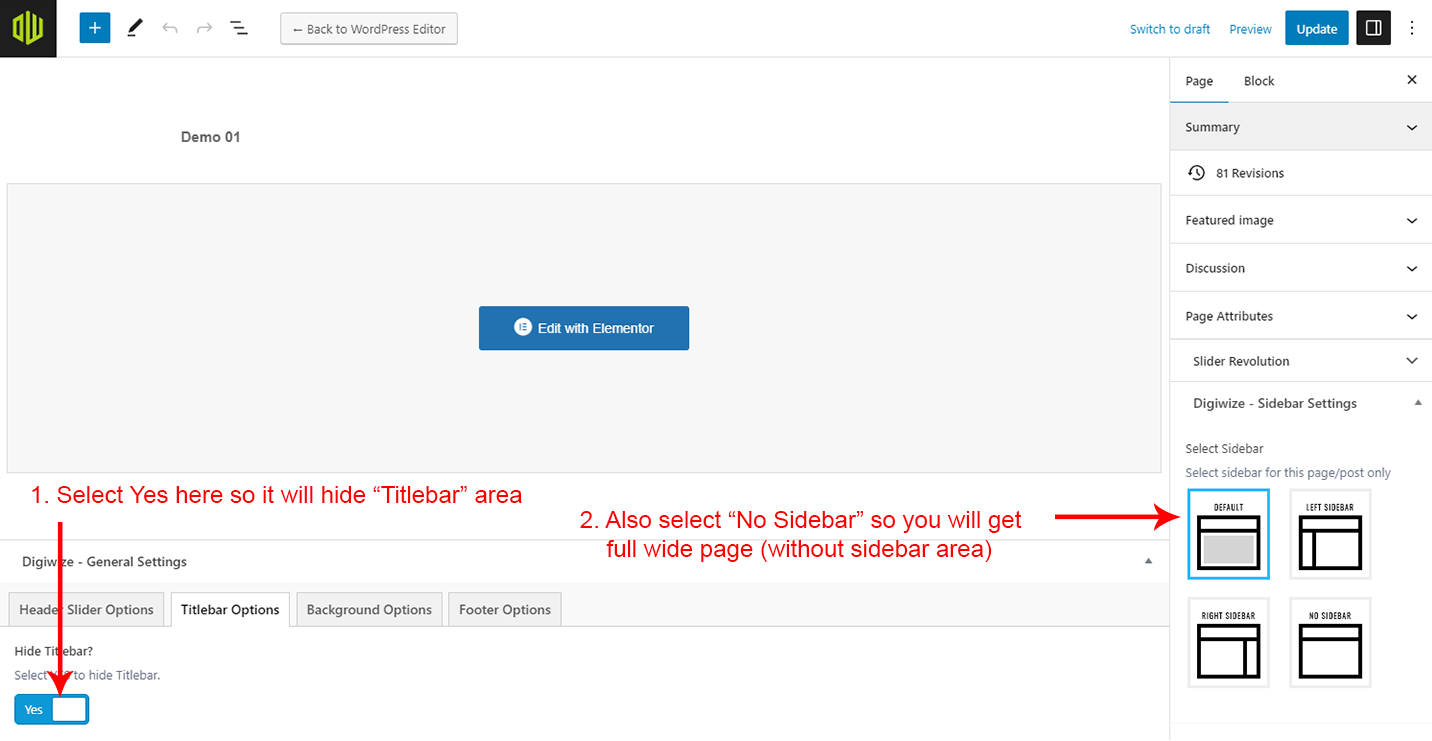Choose the Left Sidebar layout option
The image size is (1432, 741).
coord(1329,534)
